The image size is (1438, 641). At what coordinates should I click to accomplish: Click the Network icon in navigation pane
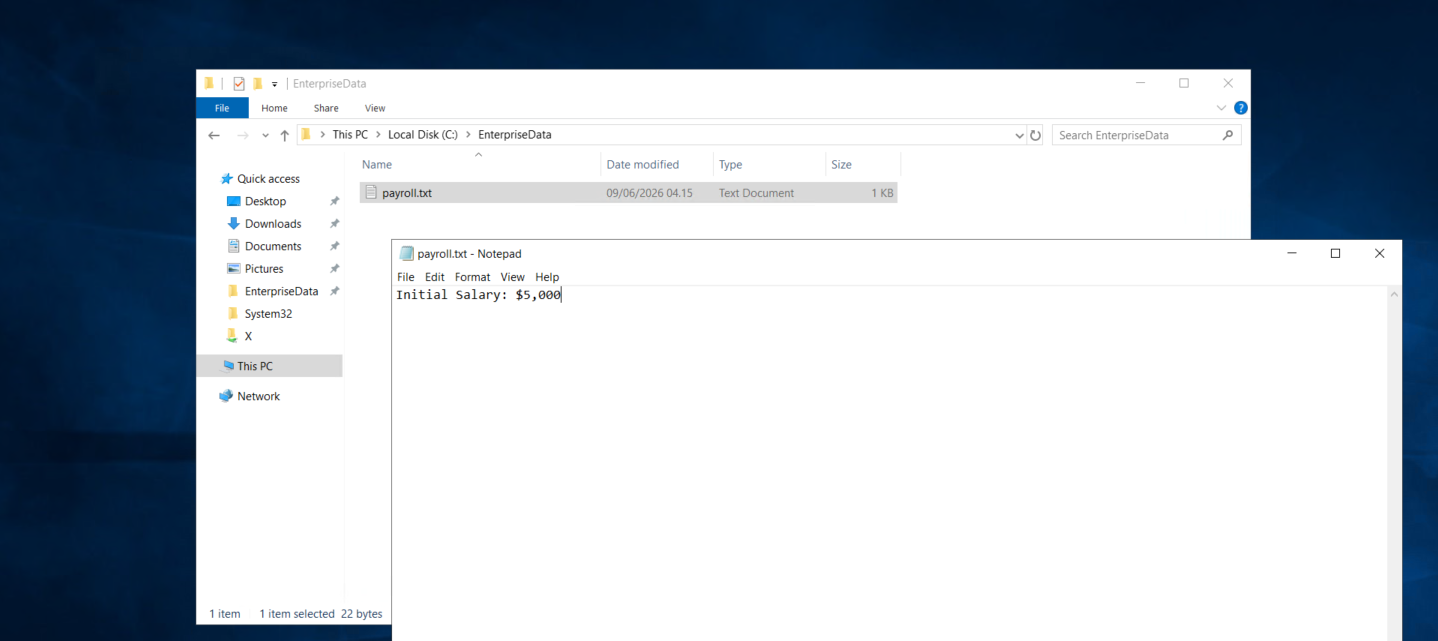pos(226,396)
